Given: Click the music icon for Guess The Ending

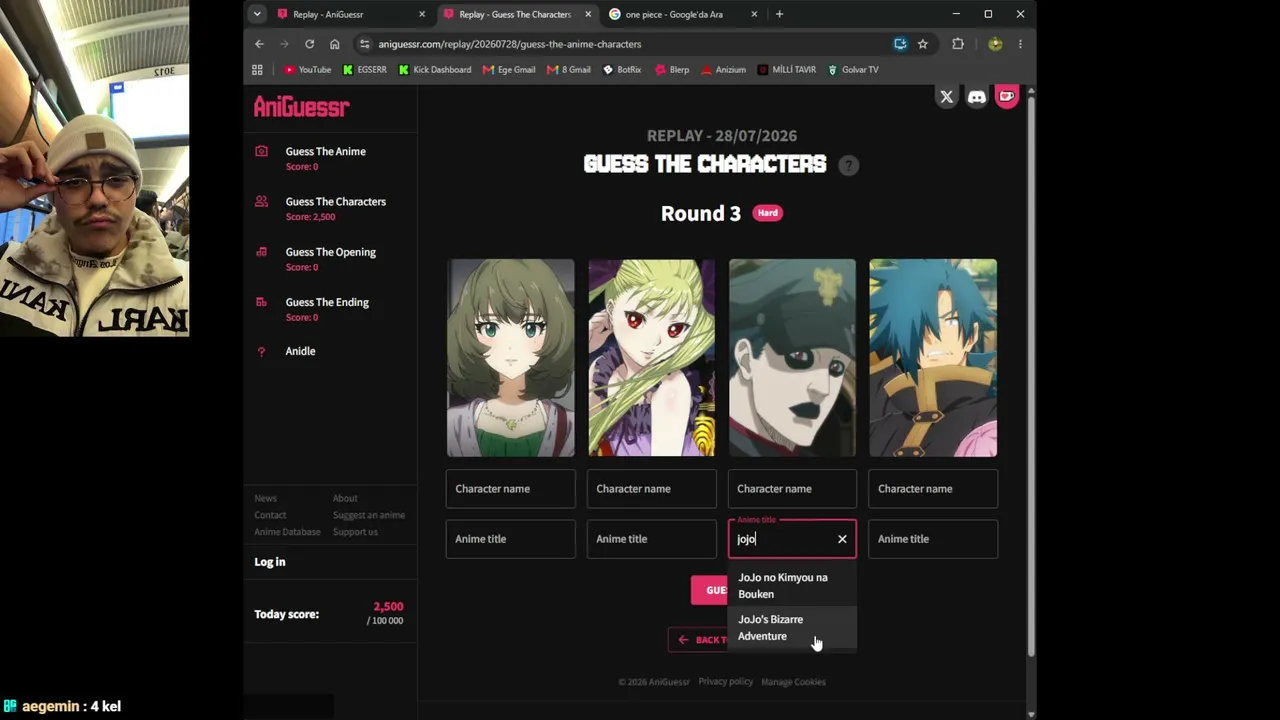Looking at the screenshot, I should pos(261,302).
